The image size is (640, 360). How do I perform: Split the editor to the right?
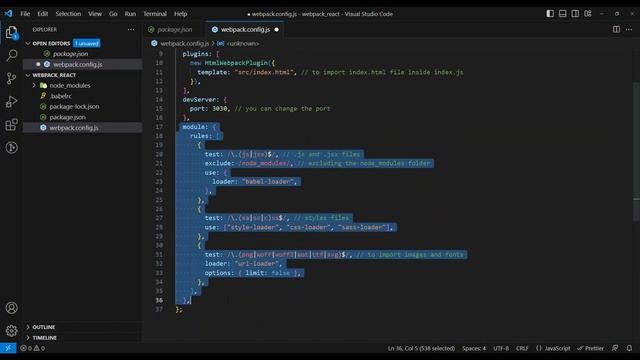pos(616,29)
